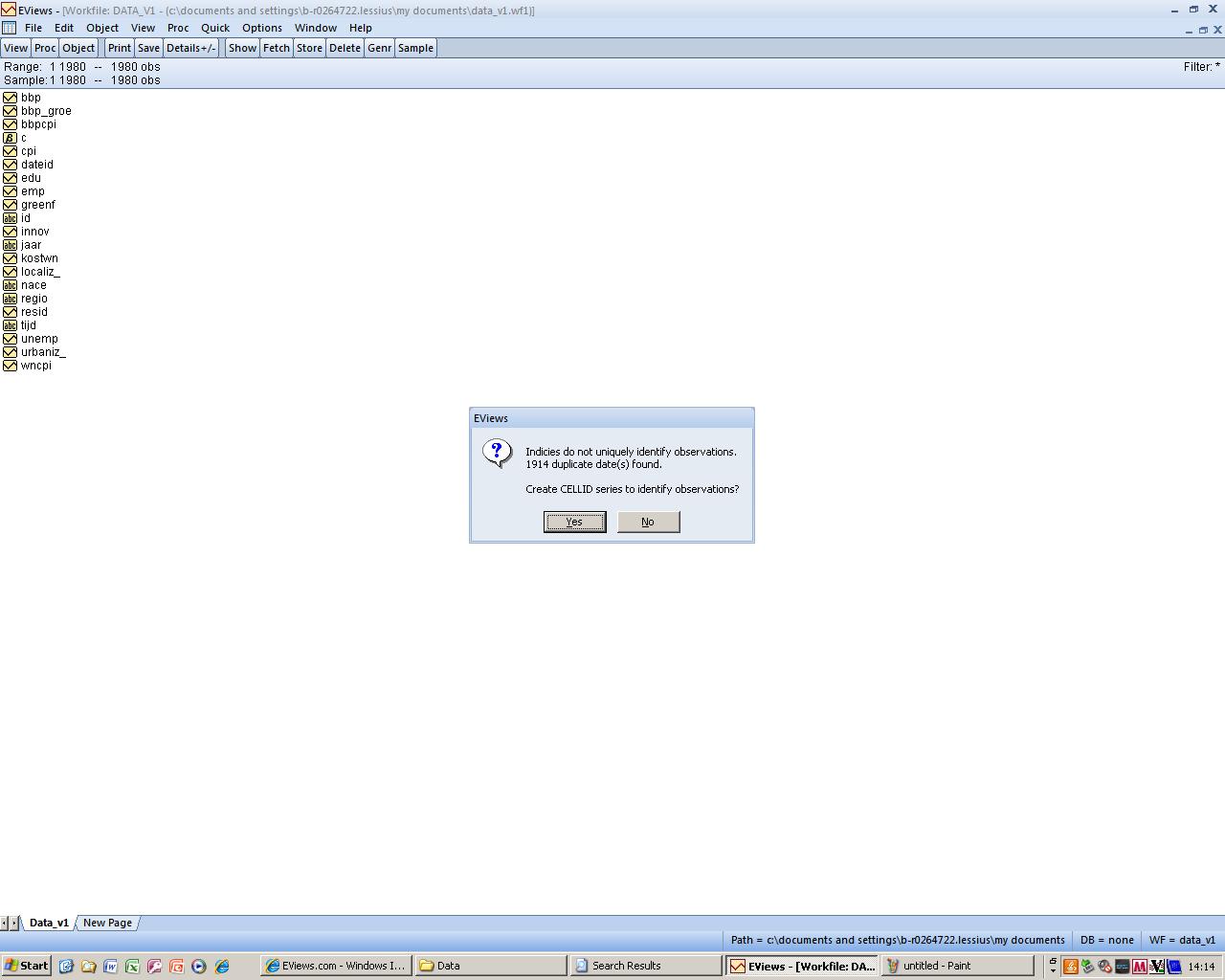The height and width of the screenshot is (980, 1225).
Task: Open the Proc menu in menu bar
Action: [x=178, y=28]
